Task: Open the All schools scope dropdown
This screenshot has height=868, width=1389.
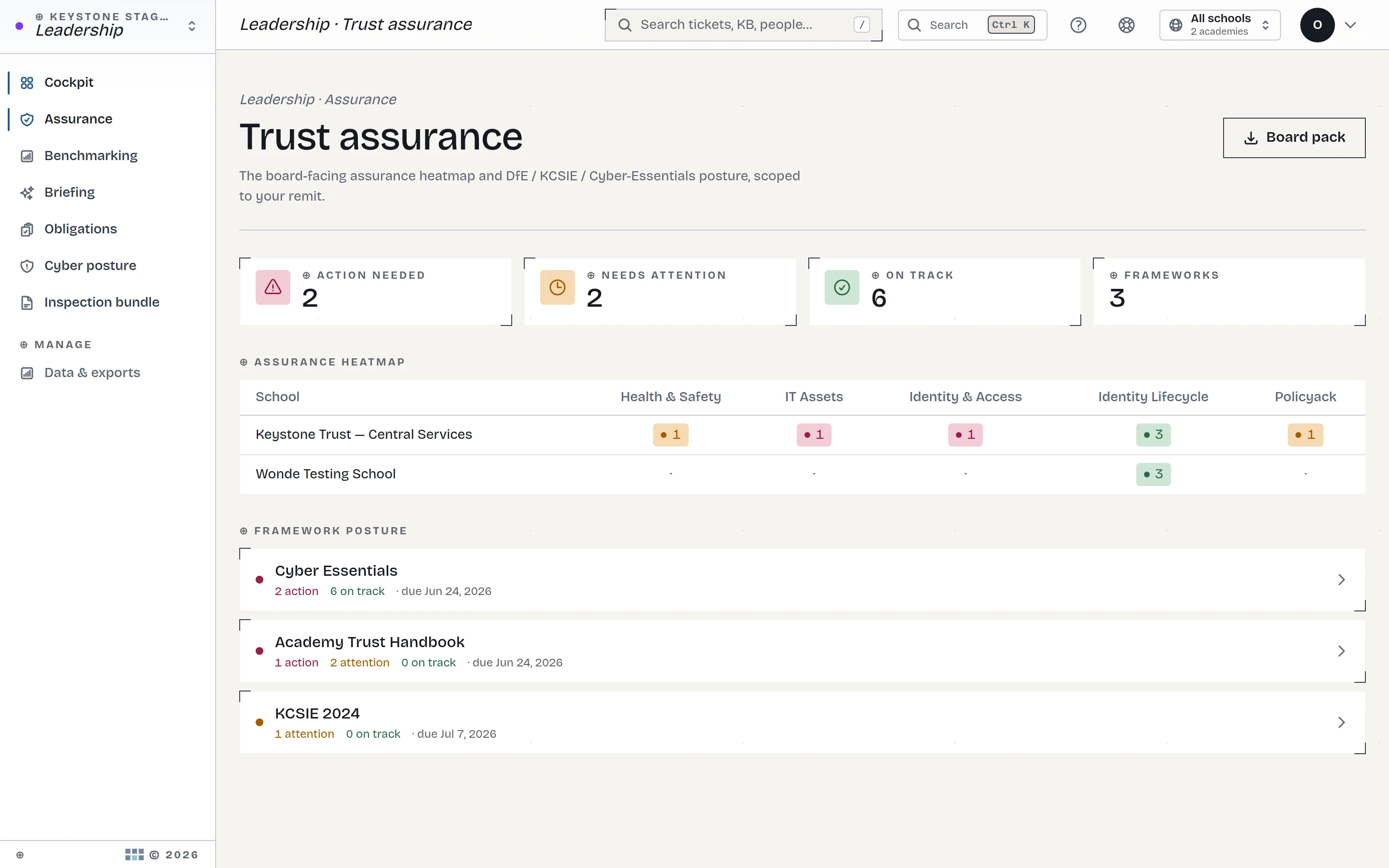Action: [1220, 25]
